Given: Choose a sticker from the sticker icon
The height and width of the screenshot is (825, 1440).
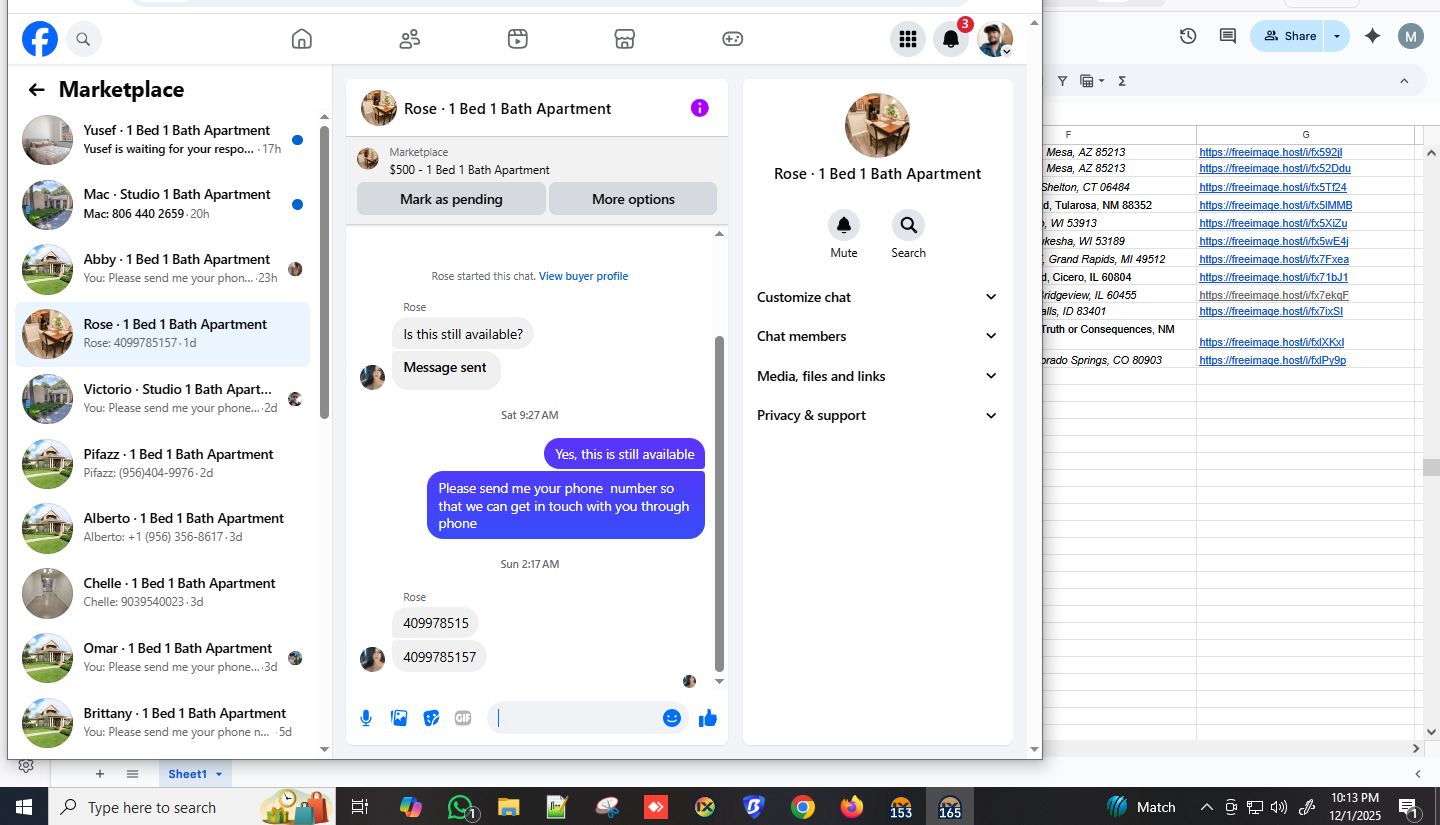Looking at the screenshot, I should click(431, 718).
